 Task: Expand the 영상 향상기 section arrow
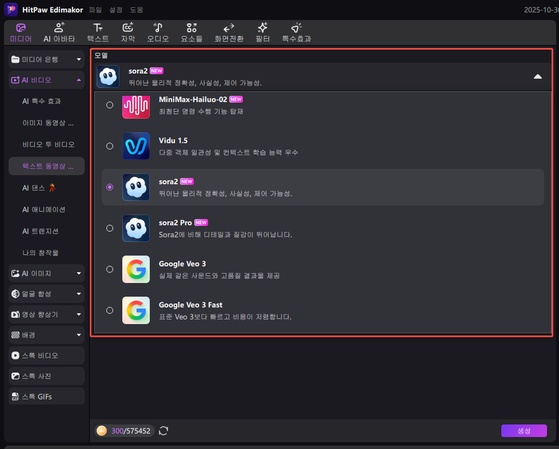click(79, 314)
